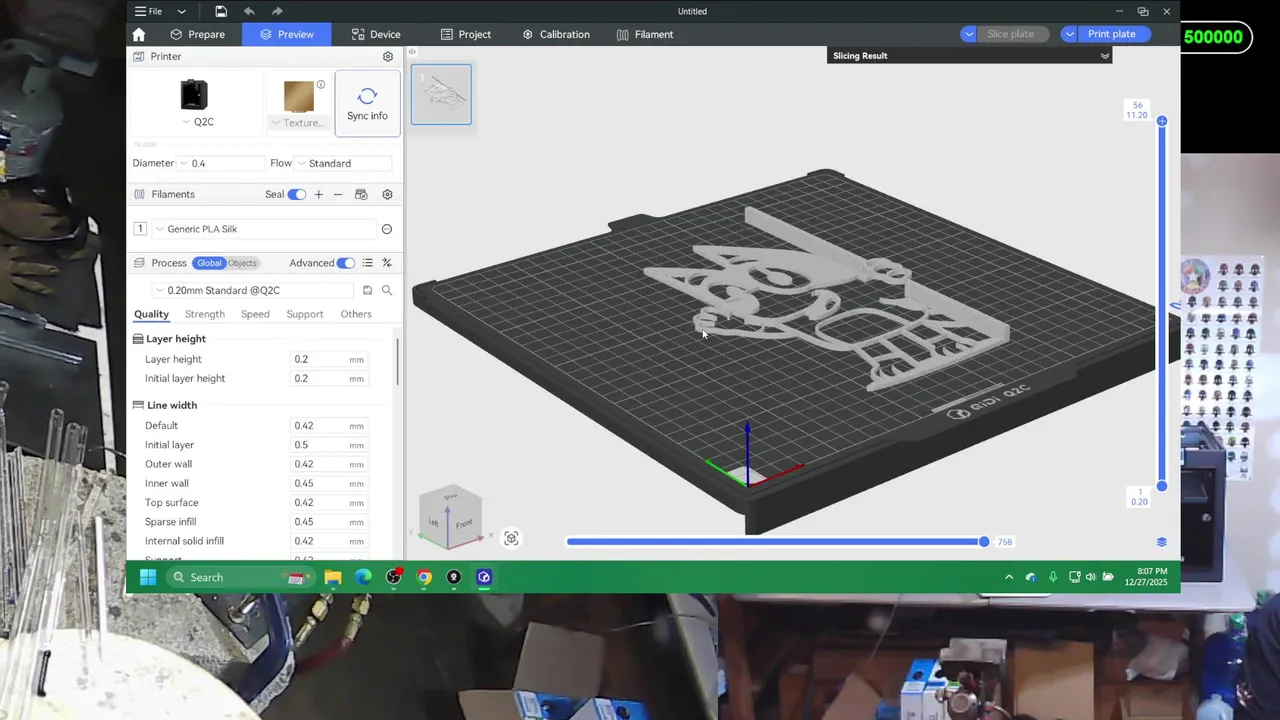This screenshot has width=1280, height=720.
Task: Click the Slice plate button
Action: (x=1010, y=34)
